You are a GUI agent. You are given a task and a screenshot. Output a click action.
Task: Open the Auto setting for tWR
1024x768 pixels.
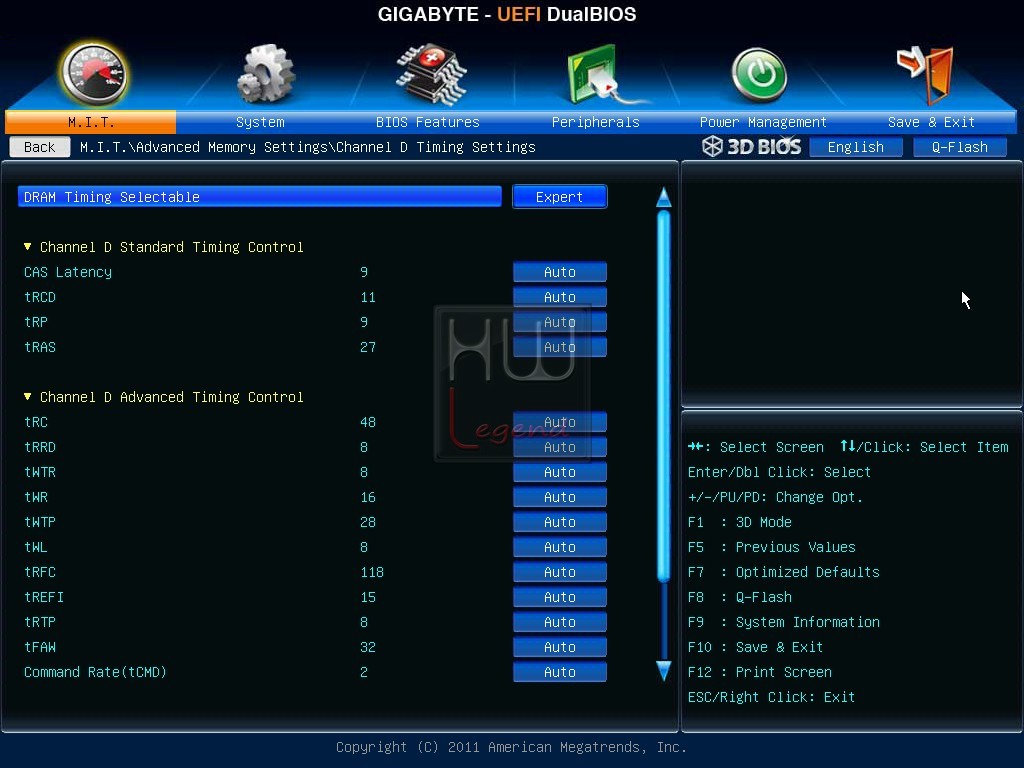click(560, 497)
